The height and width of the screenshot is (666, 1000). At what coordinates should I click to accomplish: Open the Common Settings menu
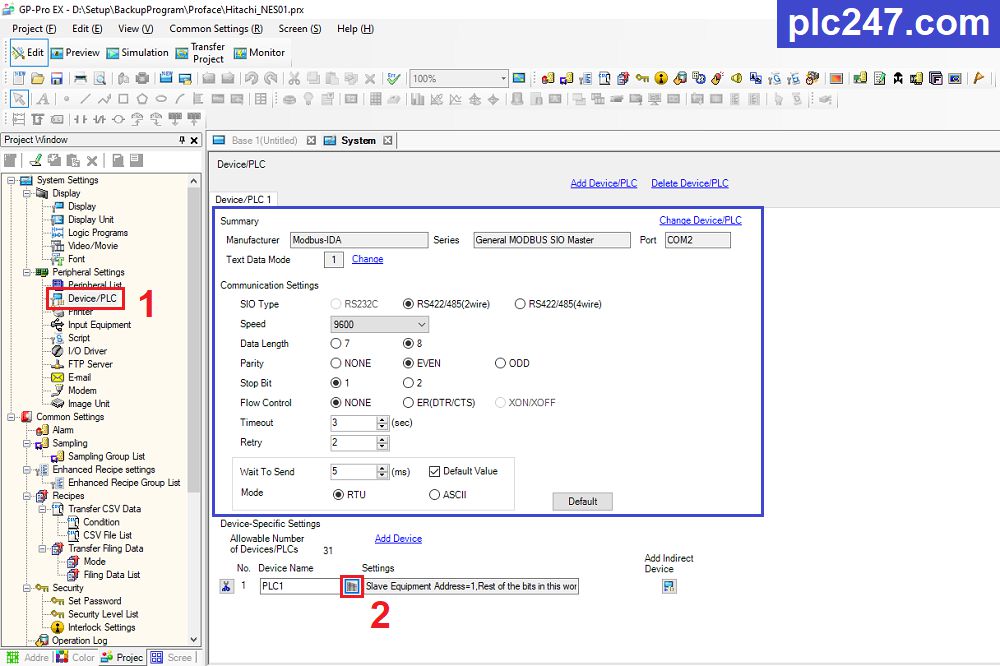(x=215, y=29)
